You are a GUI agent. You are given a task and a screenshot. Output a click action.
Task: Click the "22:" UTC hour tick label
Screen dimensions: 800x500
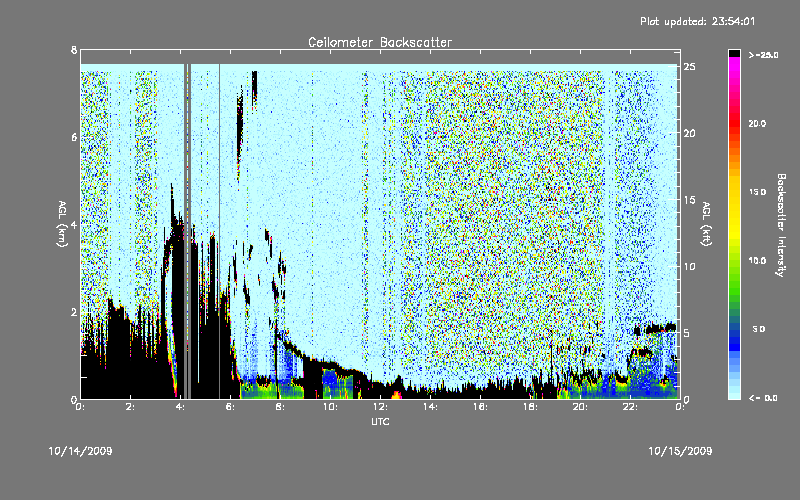[630, 407]
